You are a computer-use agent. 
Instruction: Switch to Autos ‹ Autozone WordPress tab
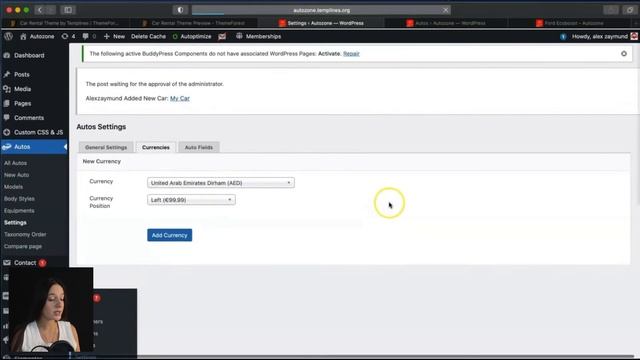click(447, 23)
